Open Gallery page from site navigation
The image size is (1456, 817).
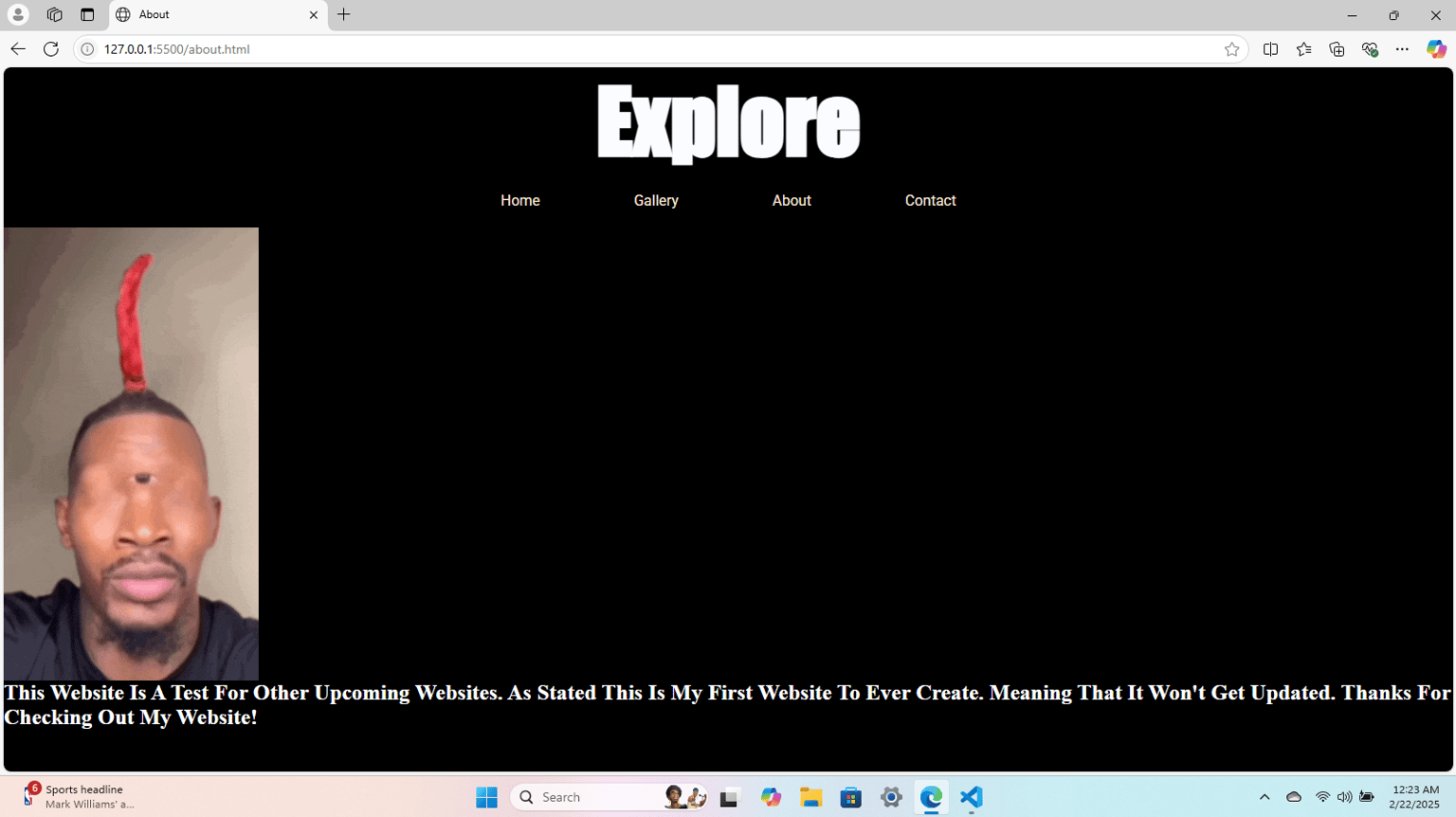[656, 201]
